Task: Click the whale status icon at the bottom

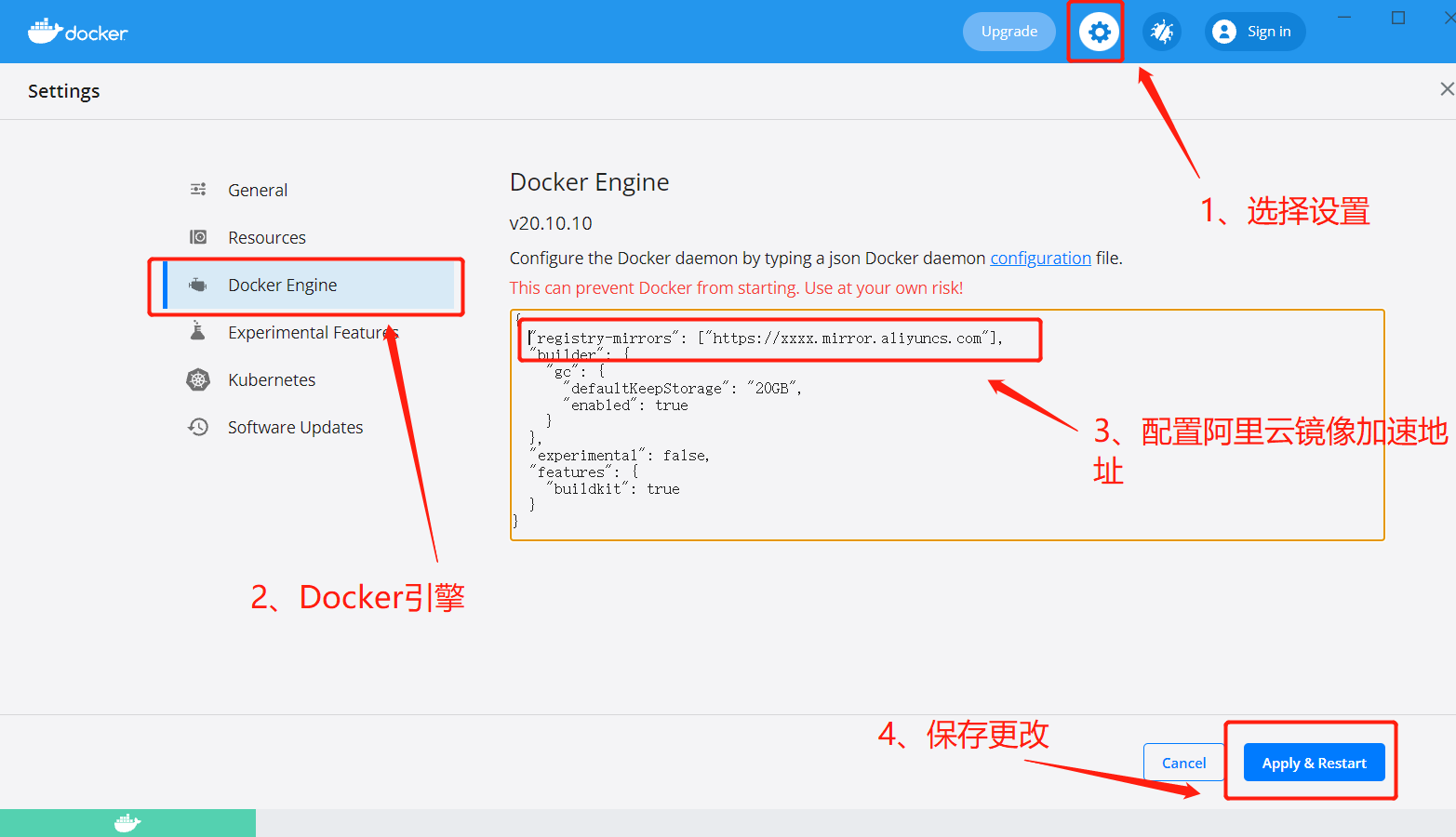Action: coord(127,823)
